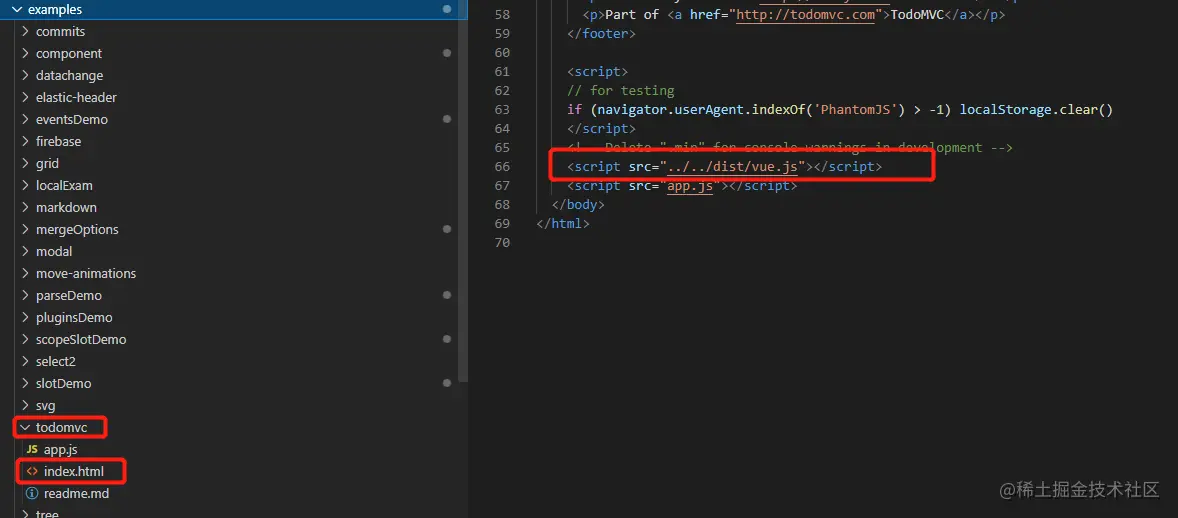Click the modified dot next to examples

pyautogui.click(x=447, y=9)
